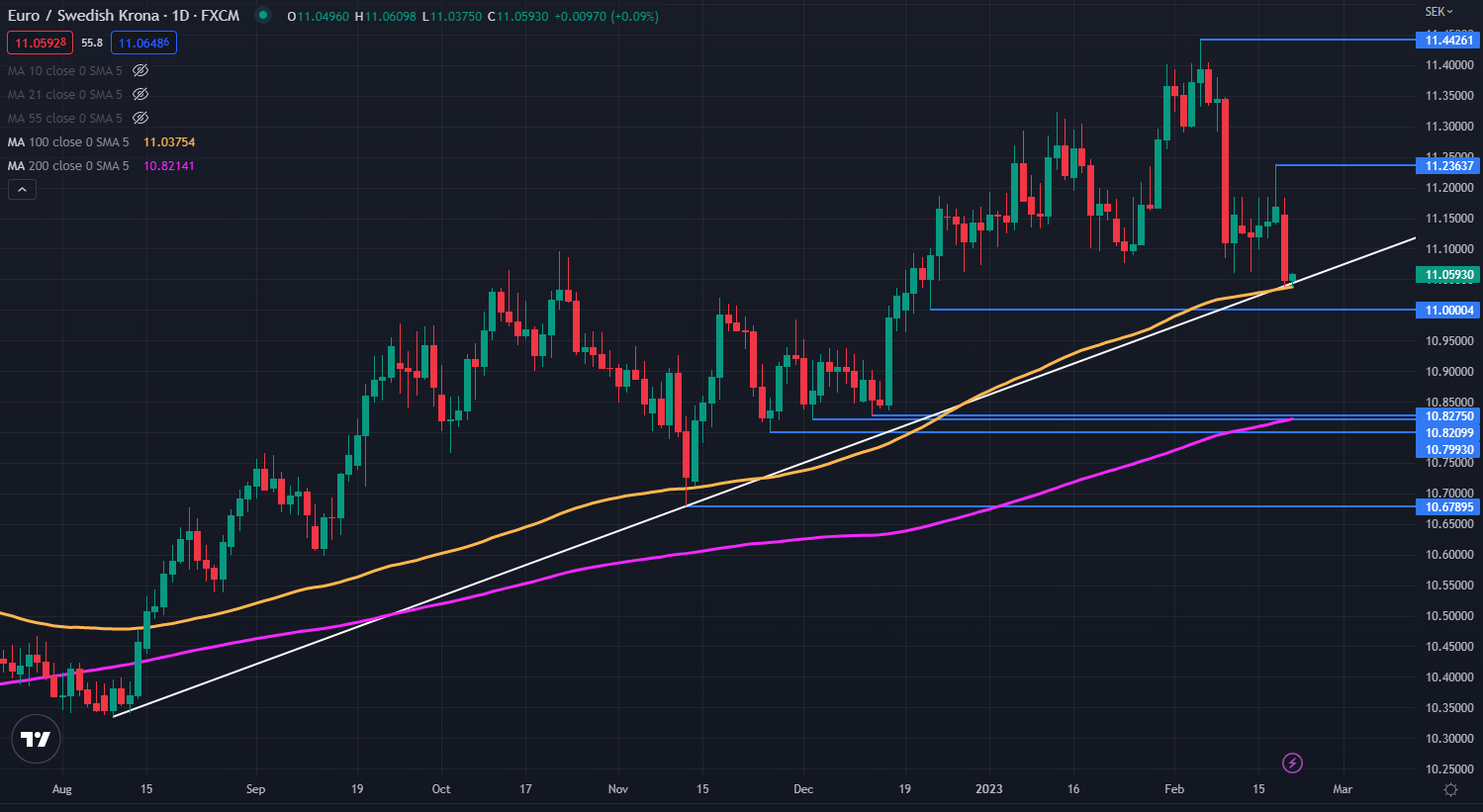
Task: Click the OHLC change value +0.00970 (+0.09%)
Action: (607, 17)
